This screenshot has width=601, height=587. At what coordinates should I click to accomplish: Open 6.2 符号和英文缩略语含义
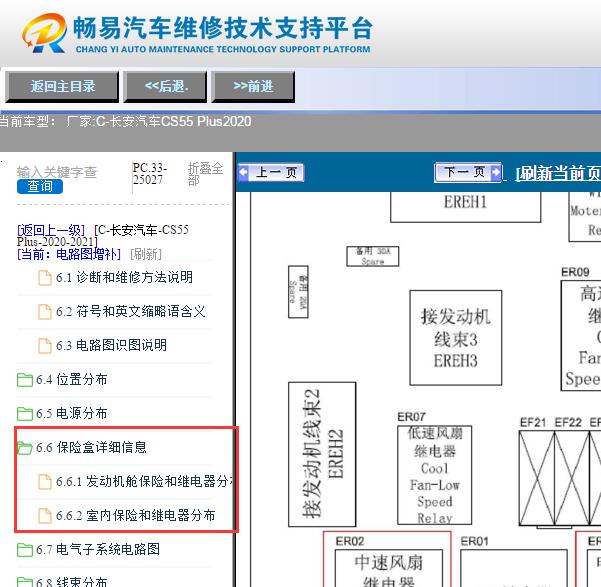pos(131,311)
